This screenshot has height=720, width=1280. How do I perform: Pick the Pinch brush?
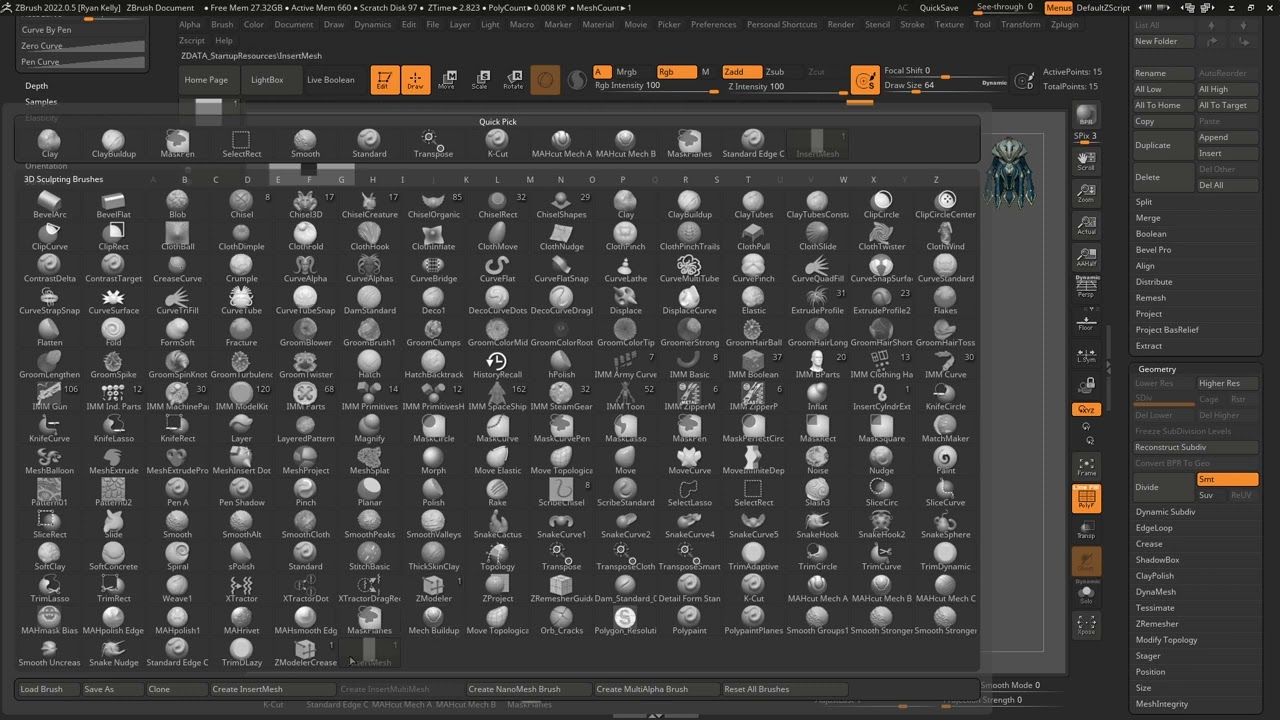(305, 492)
